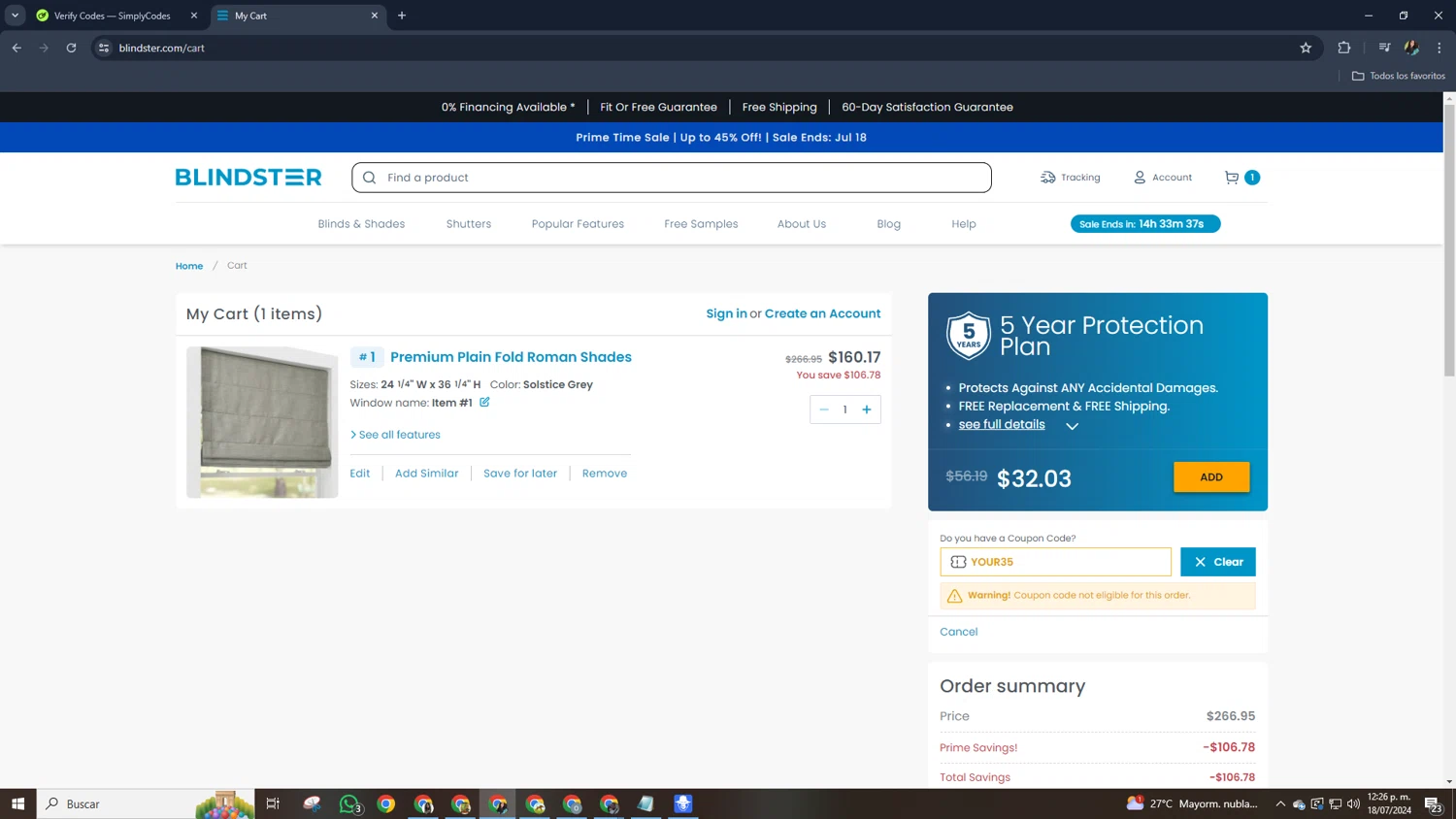Click Edit for cart item
This screenshot has width=1456, height=819.
360,474
